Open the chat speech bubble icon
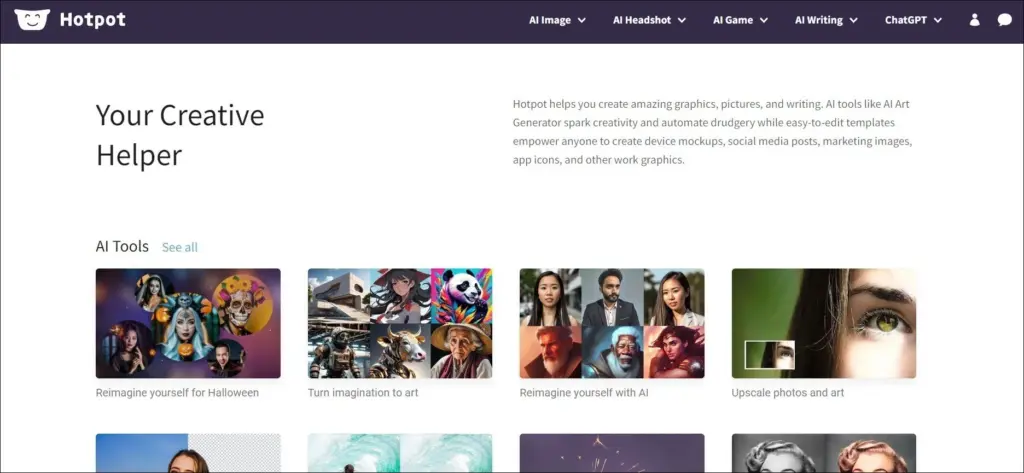This screenshot has height=473, width=1024. coord(1004,20)
